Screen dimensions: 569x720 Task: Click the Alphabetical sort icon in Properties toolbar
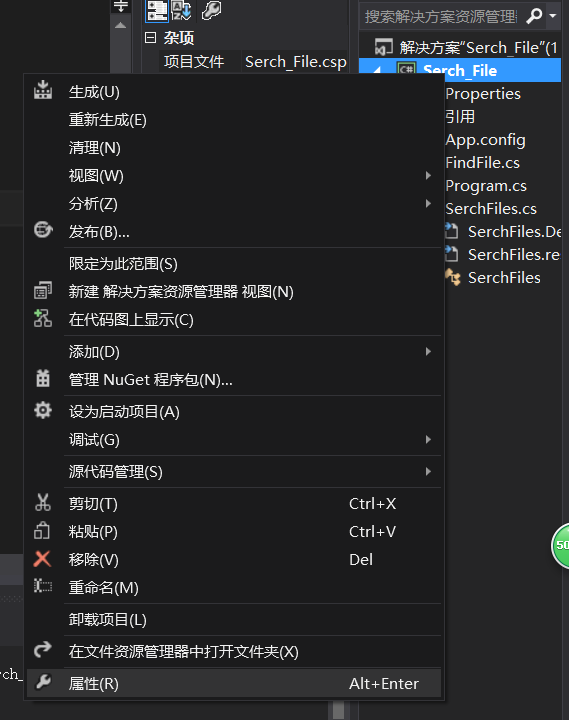[x=181, y=11]
